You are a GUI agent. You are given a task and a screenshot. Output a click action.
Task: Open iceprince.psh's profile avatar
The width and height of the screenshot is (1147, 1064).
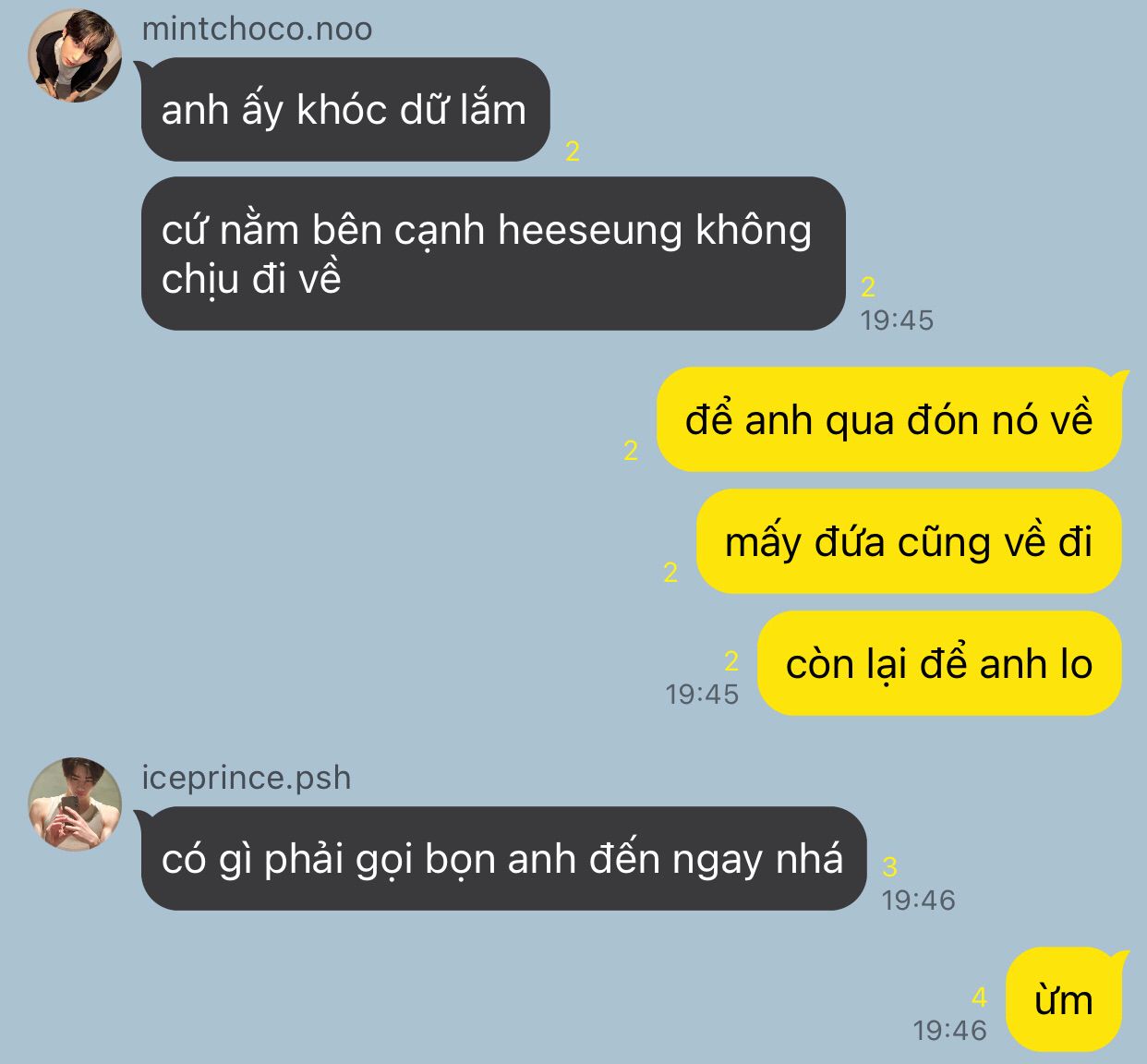(x=75, y=804)
